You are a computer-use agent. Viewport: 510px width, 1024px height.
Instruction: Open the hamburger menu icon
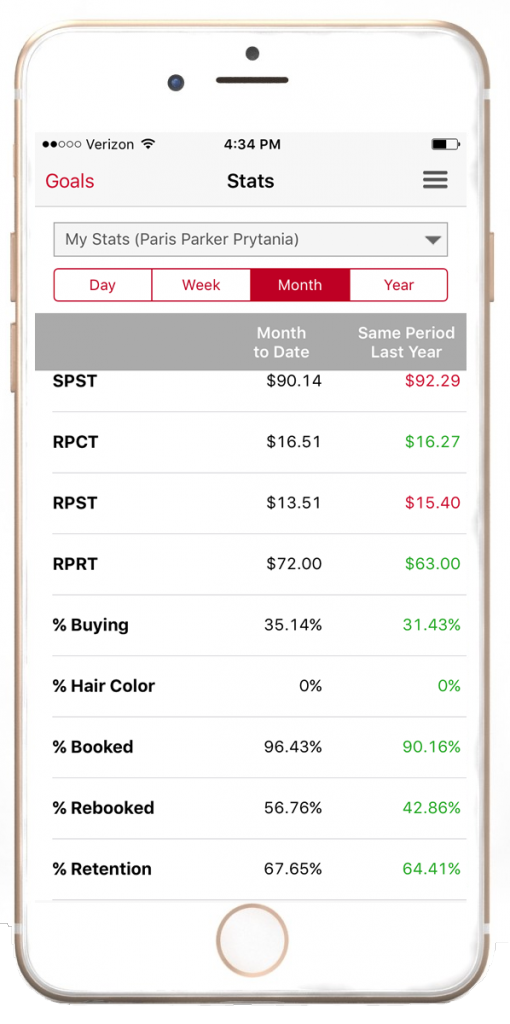(435, 180)
